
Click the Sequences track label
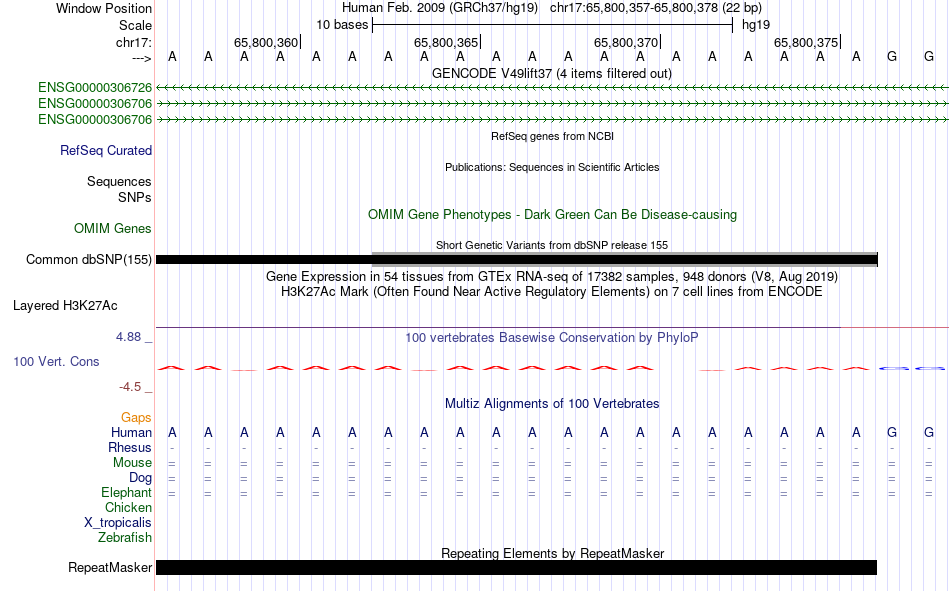(x=119, y=181)
